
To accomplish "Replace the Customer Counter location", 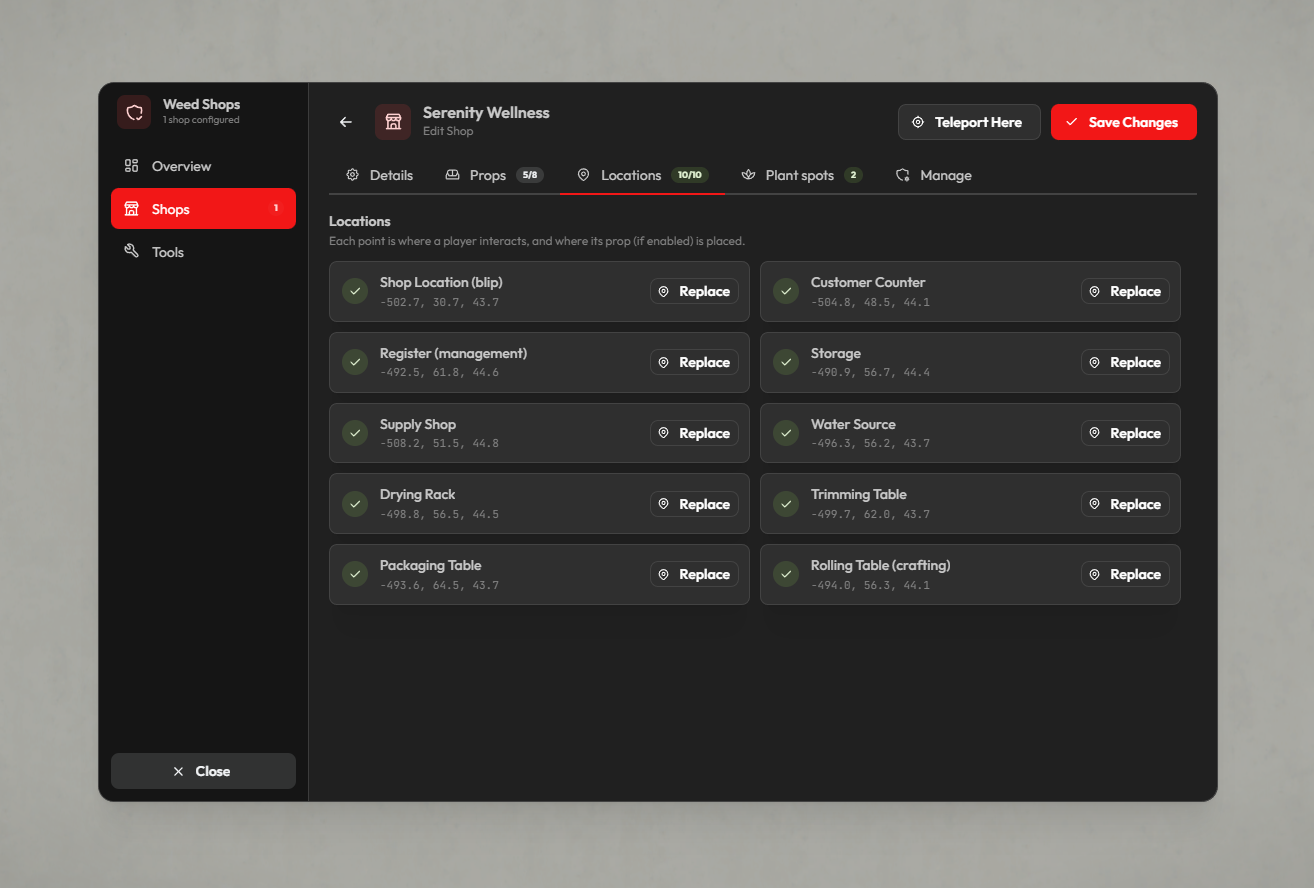I will (1125, 291).
